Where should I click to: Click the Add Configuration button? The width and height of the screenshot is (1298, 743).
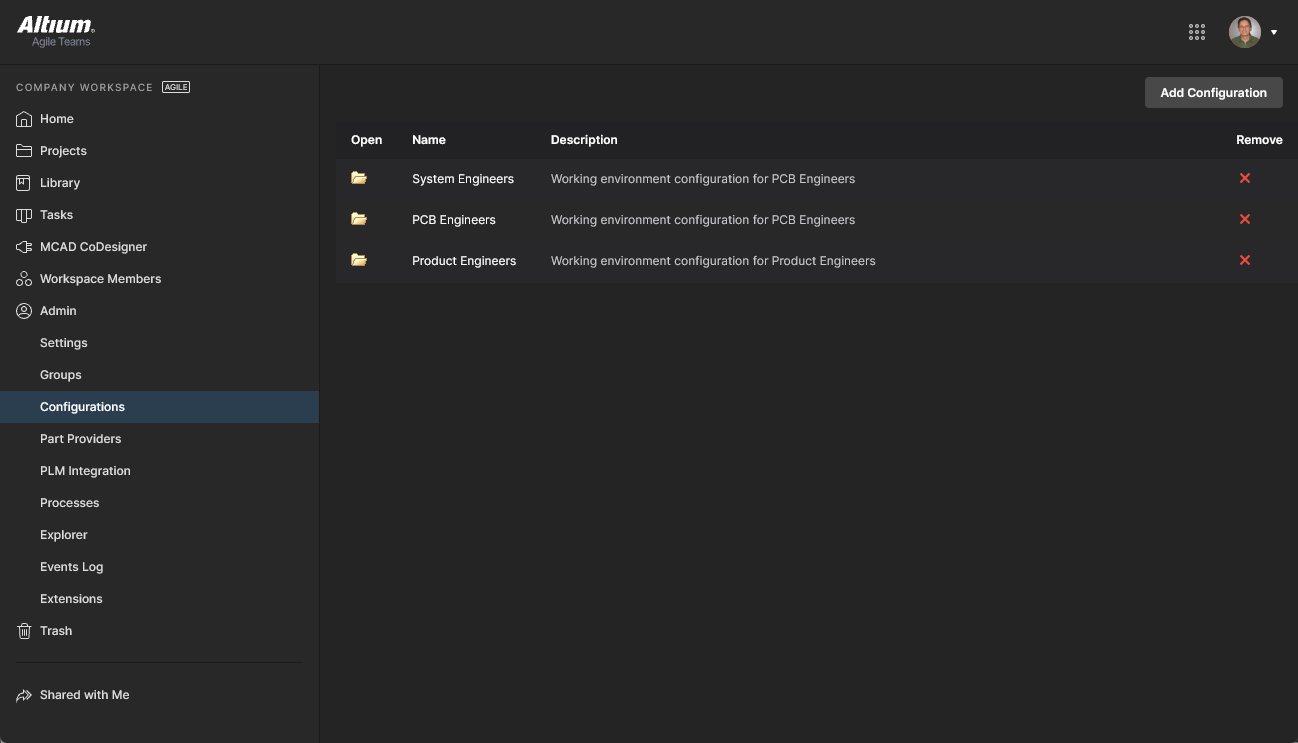point(1213,93)
